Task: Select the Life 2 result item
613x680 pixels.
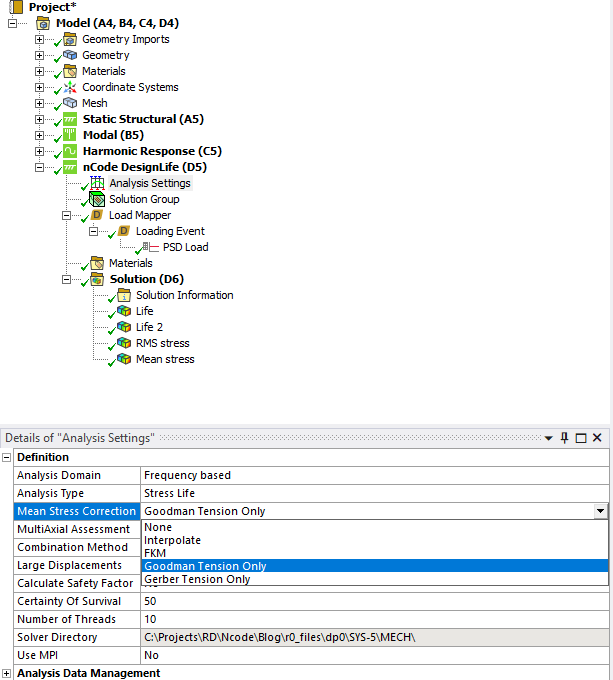Action: tap(149, 327)
